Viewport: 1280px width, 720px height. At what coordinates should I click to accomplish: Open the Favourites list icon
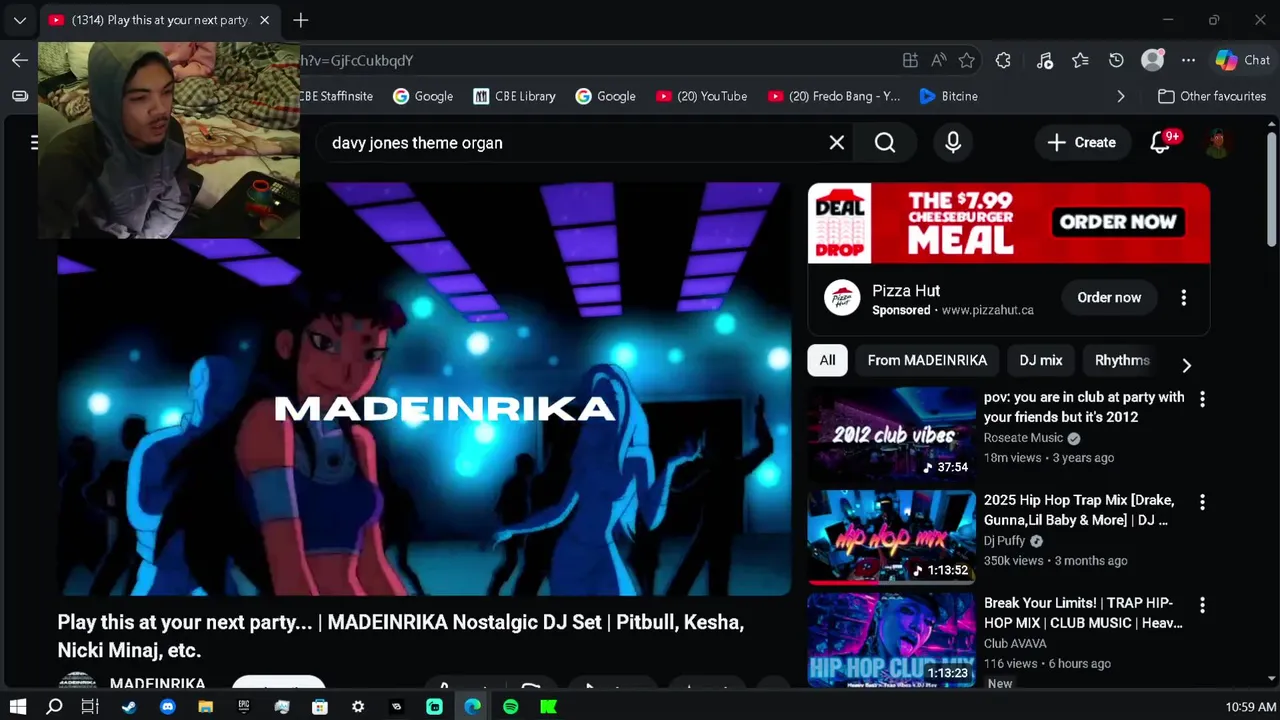[1080, 60]
